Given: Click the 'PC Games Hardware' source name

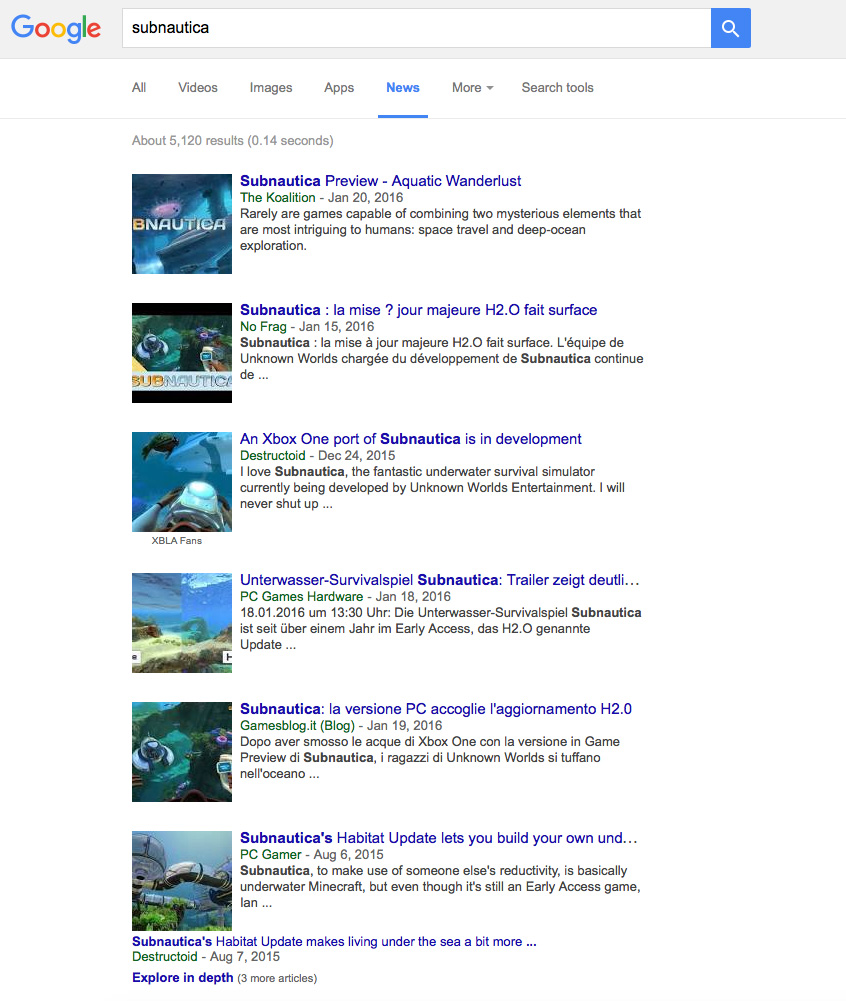Looking at the screenshot, I should tap(301, 596).
